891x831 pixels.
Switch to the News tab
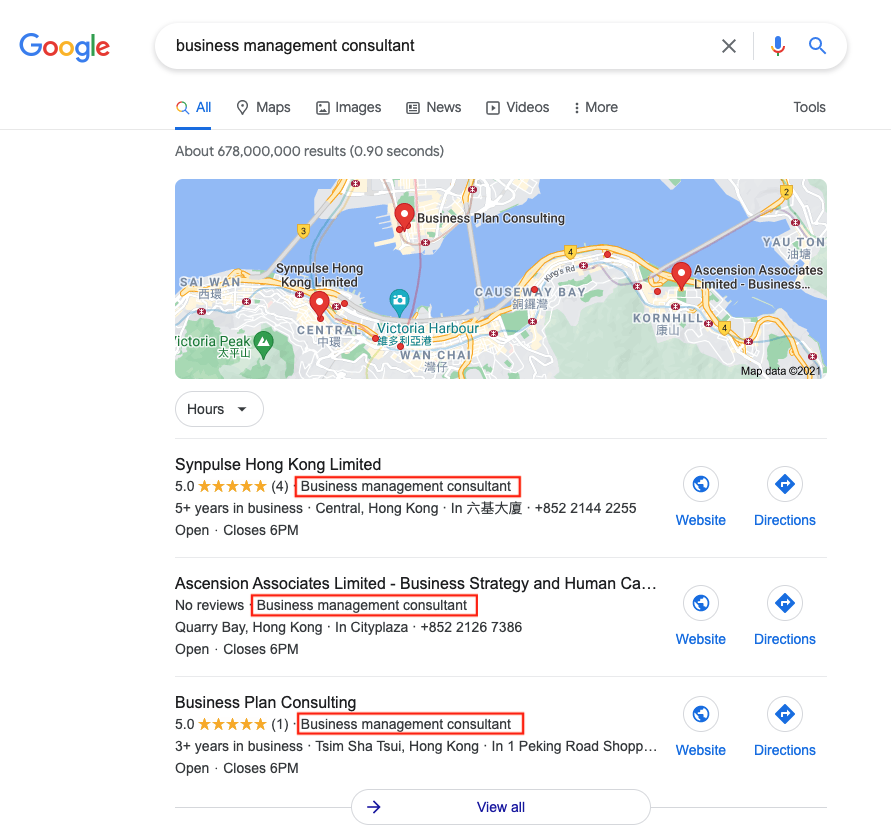(433, 107)
